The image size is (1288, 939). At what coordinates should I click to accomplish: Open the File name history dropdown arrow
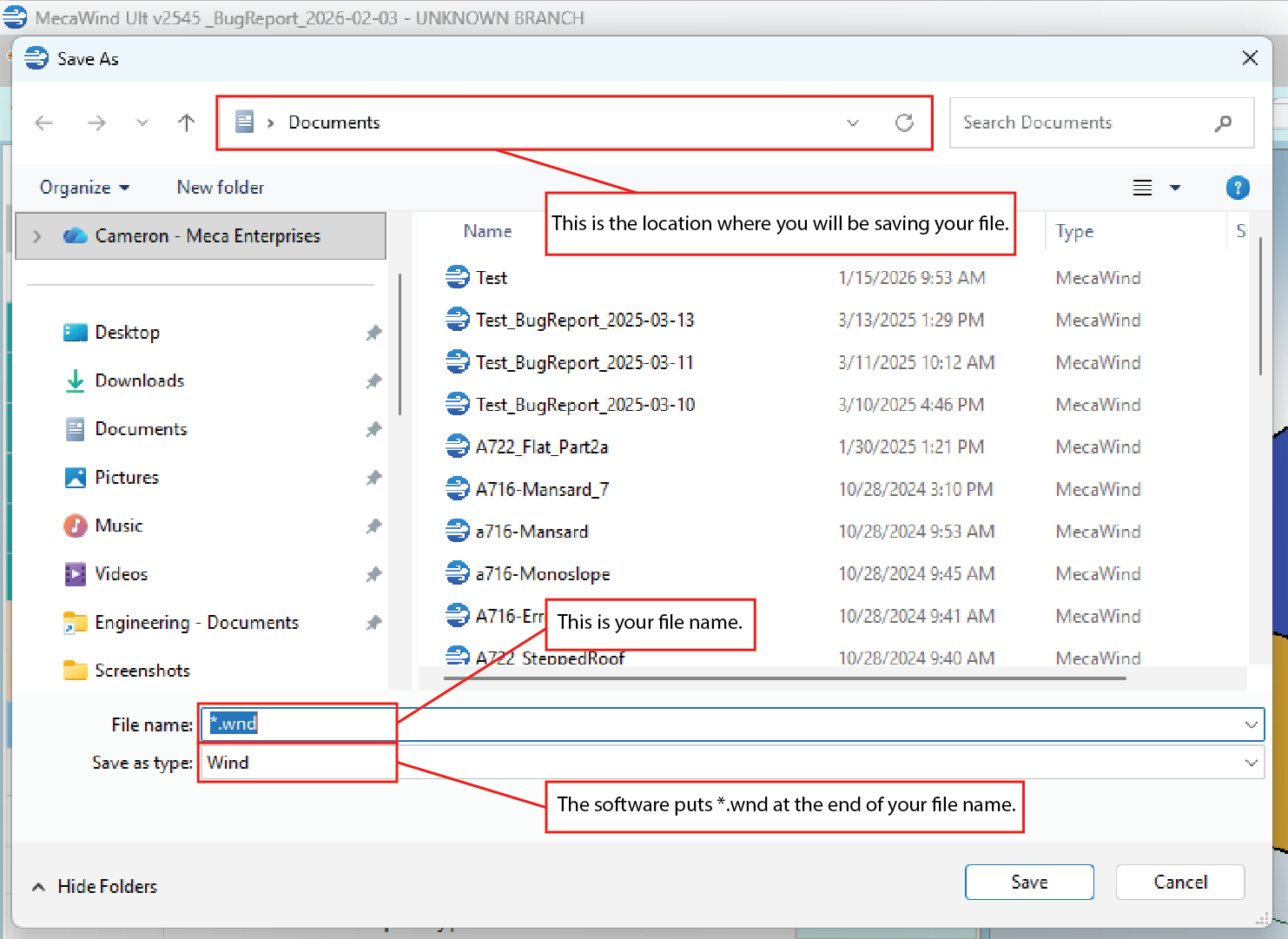[1251, 724]
